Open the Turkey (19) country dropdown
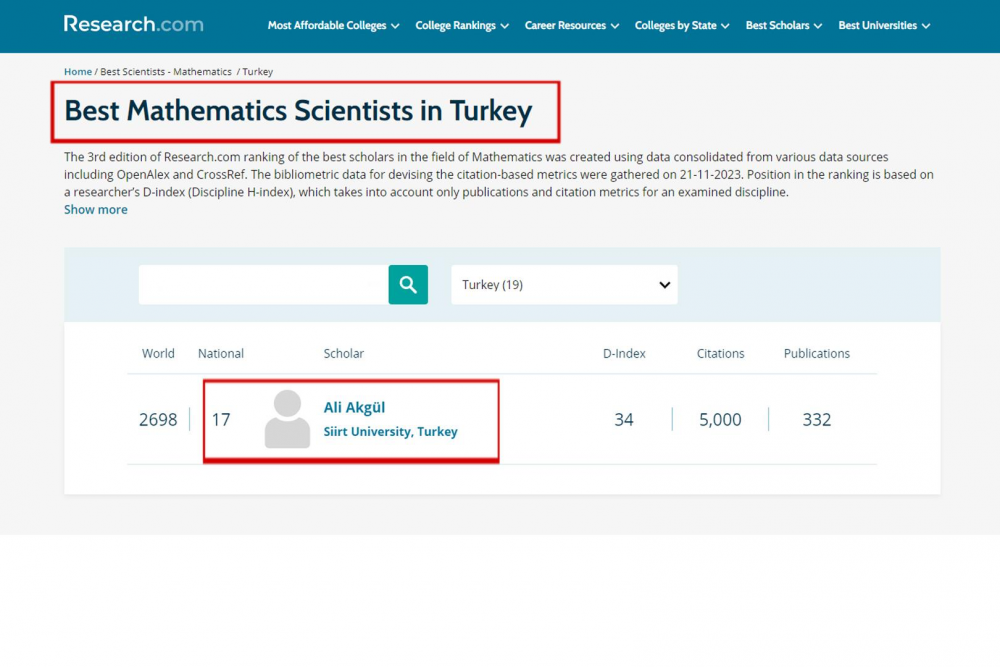 pyautogui.click(x=564, y=285)
